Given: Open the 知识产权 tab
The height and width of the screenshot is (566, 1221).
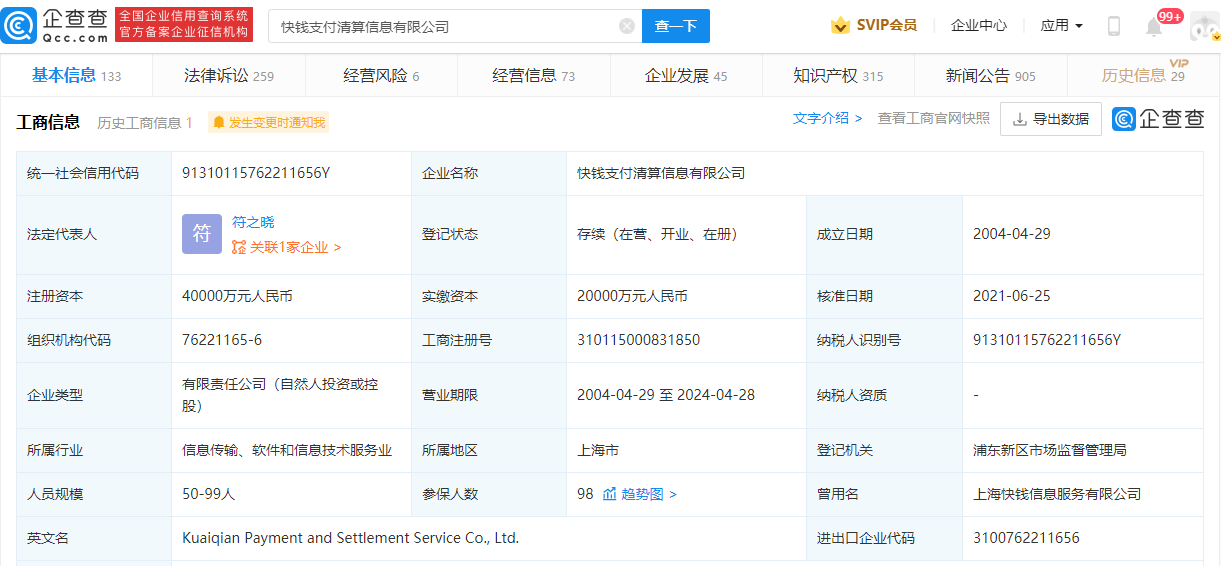Looking at the screenshot, I should point(838,76).
